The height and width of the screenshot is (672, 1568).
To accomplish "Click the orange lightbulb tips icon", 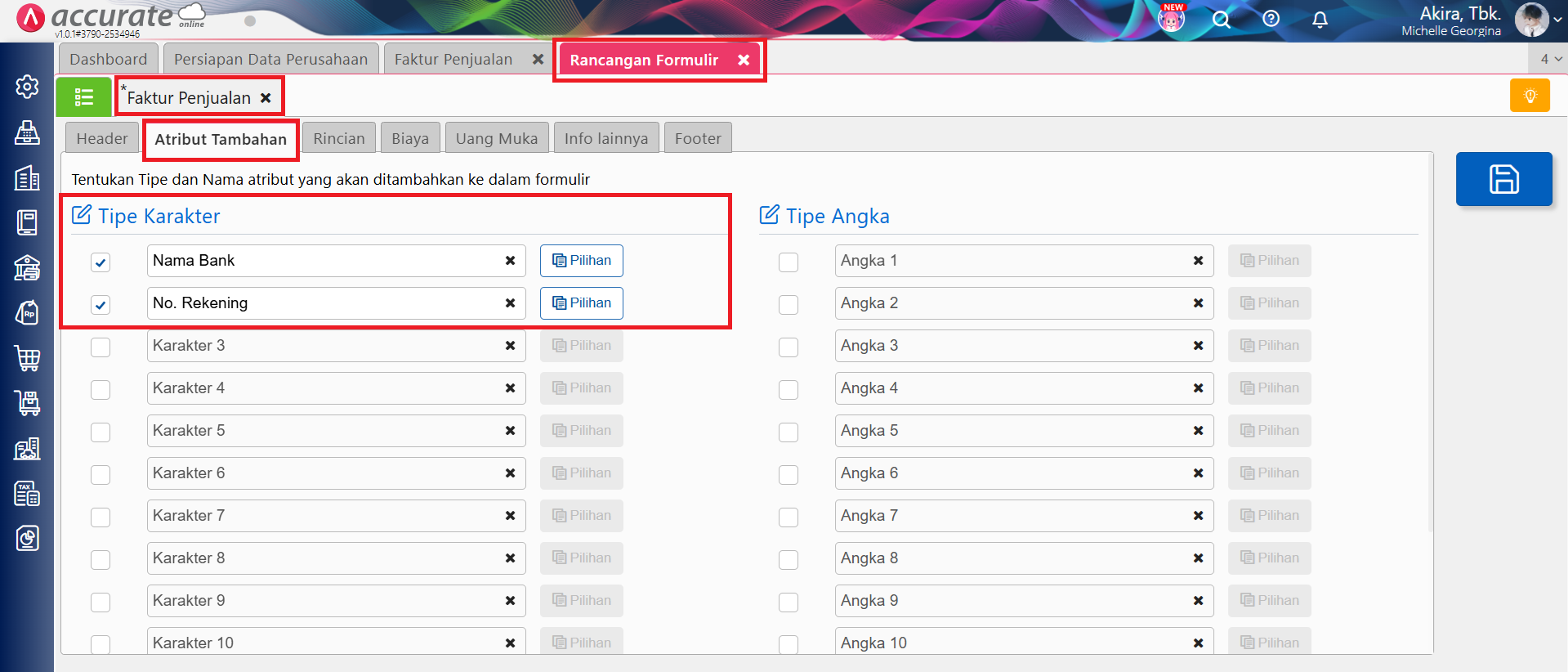I will 1530,96.
